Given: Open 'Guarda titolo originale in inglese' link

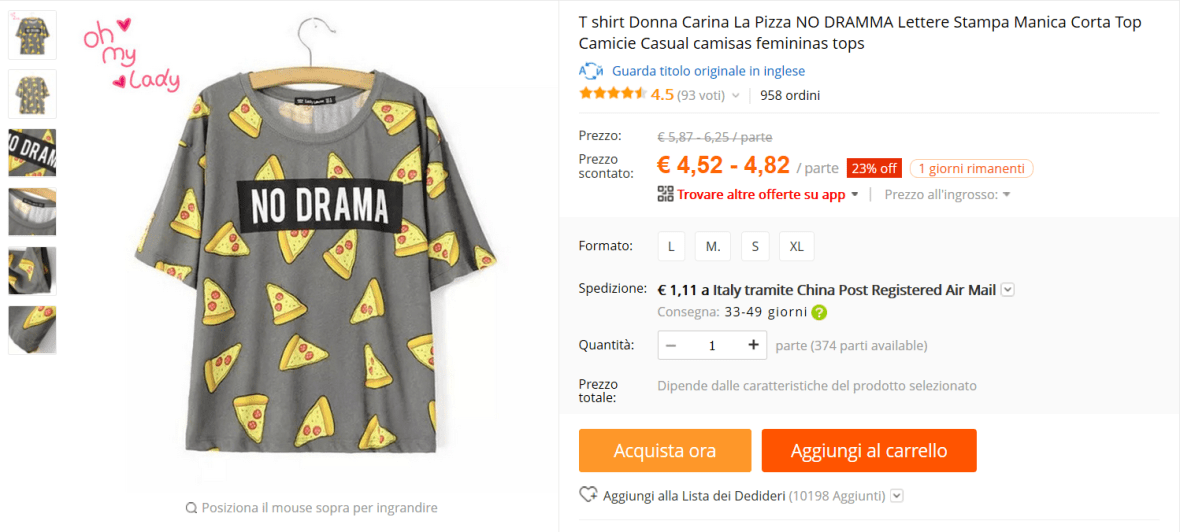Looking at the screenshot, I should [708, 71].
